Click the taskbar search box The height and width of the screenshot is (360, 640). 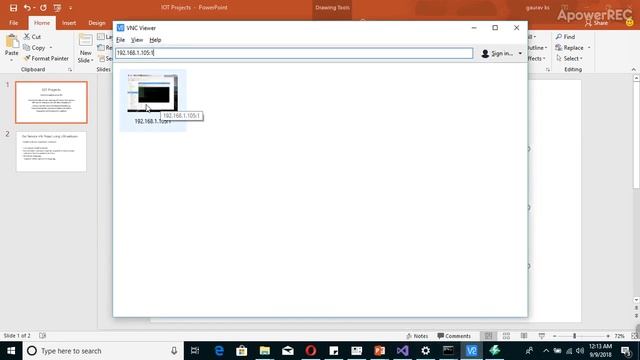[103, 351]
